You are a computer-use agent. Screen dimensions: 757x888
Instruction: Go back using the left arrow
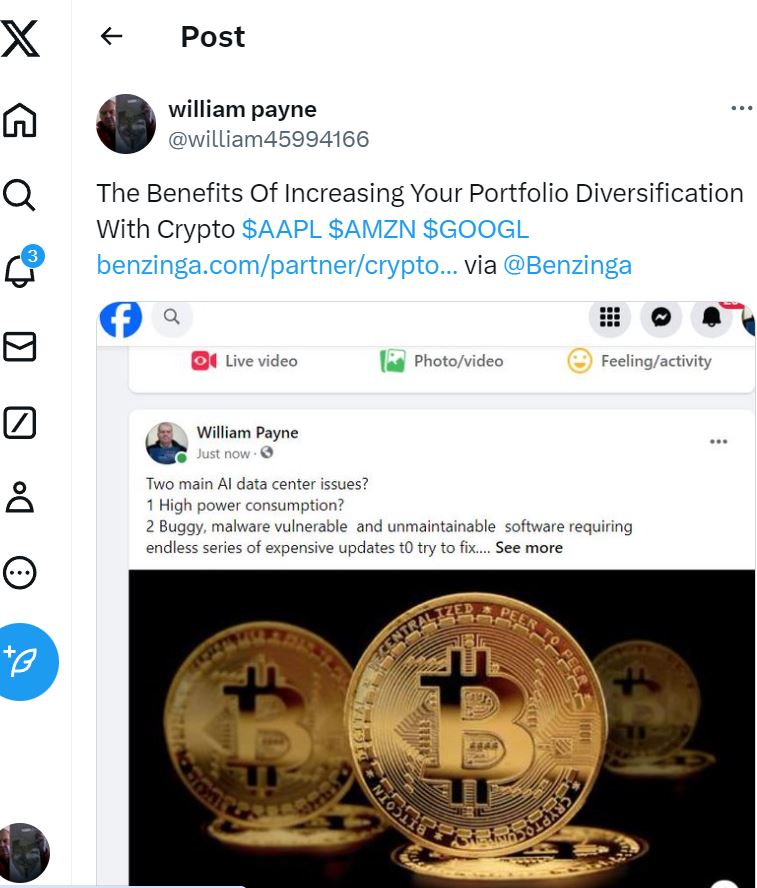(x=112, y=36)
